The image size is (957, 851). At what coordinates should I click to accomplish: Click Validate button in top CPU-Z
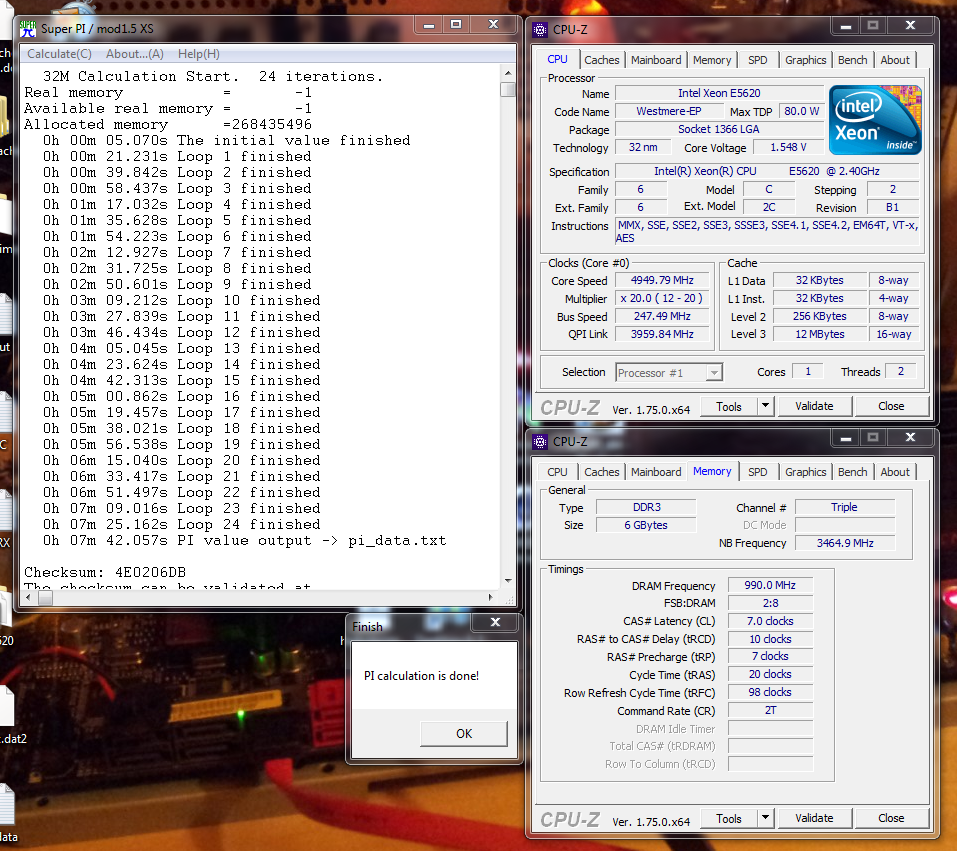point(814,406)
